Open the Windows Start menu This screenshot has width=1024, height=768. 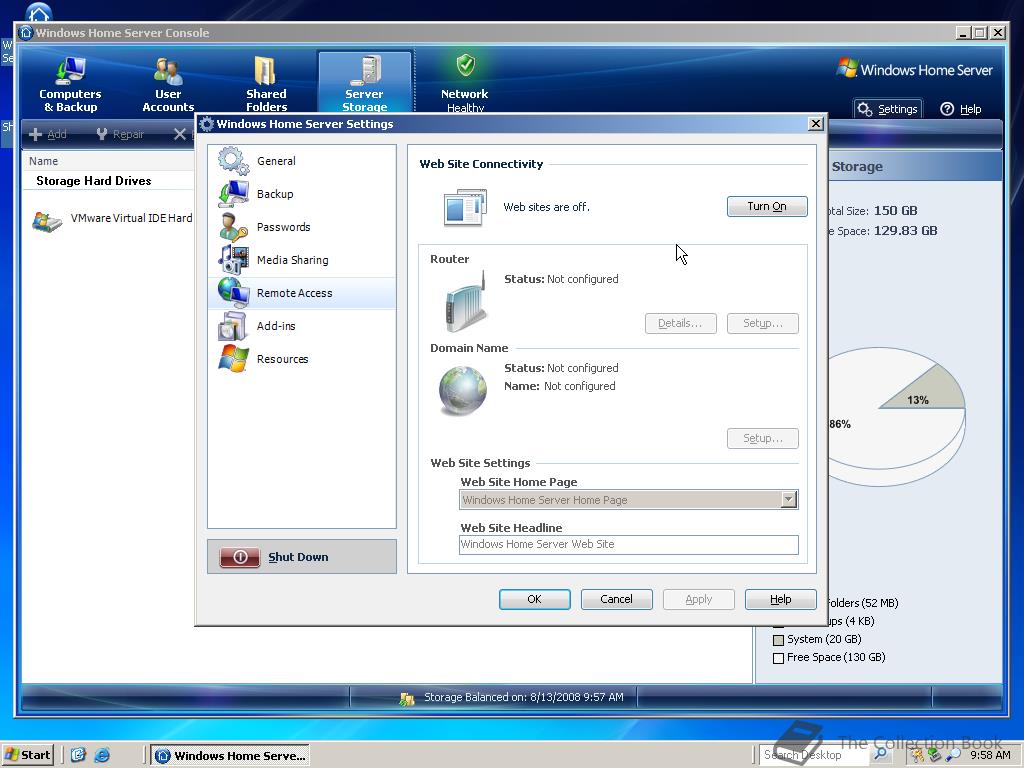[x=27, y=755]
